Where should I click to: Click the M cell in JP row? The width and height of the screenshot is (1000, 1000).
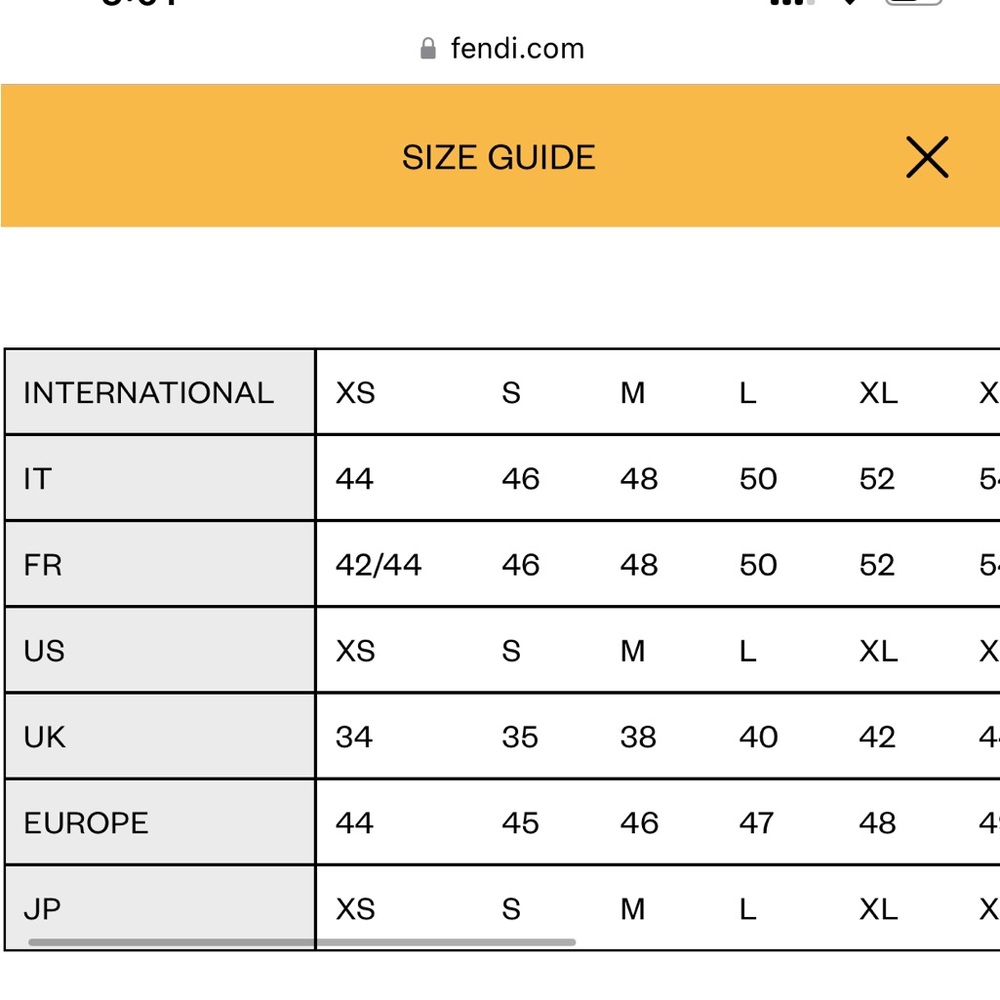(632, 909)
